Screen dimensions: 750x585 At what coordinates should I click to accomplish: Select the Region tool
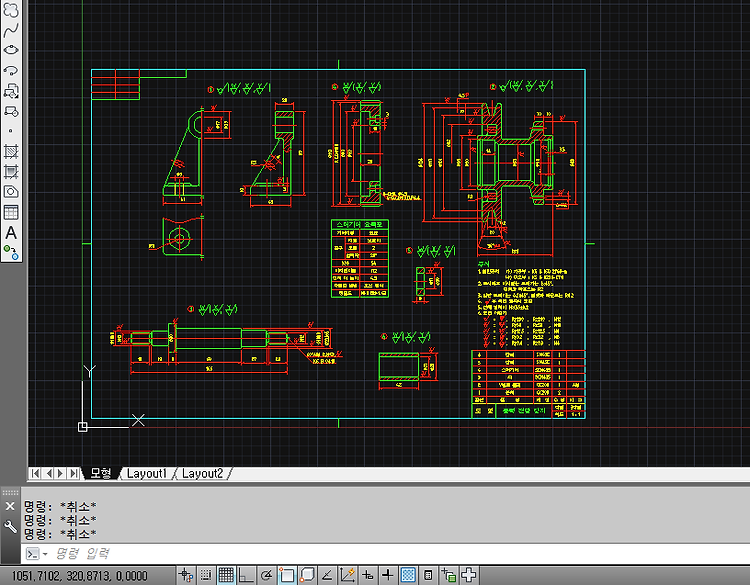coord(11,192)
